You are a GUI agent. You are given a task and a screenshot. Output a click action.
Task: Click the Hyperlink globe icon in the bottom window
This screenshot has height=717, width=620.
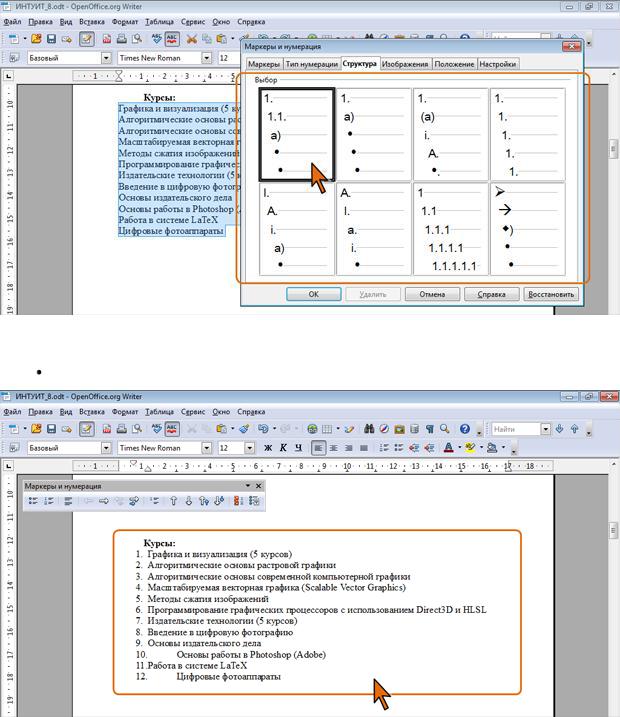click(312, 429)
